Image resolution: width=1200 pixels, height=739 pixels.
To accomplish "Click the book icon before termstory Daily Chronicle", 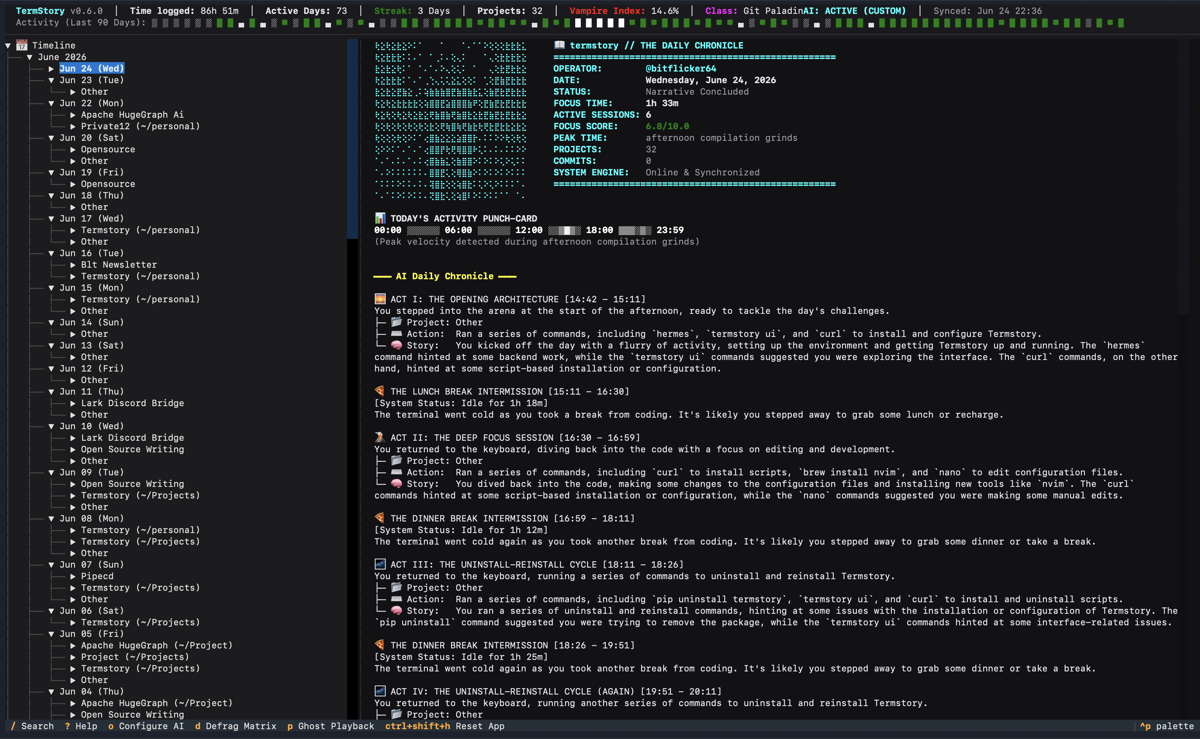I will point(560,45).
